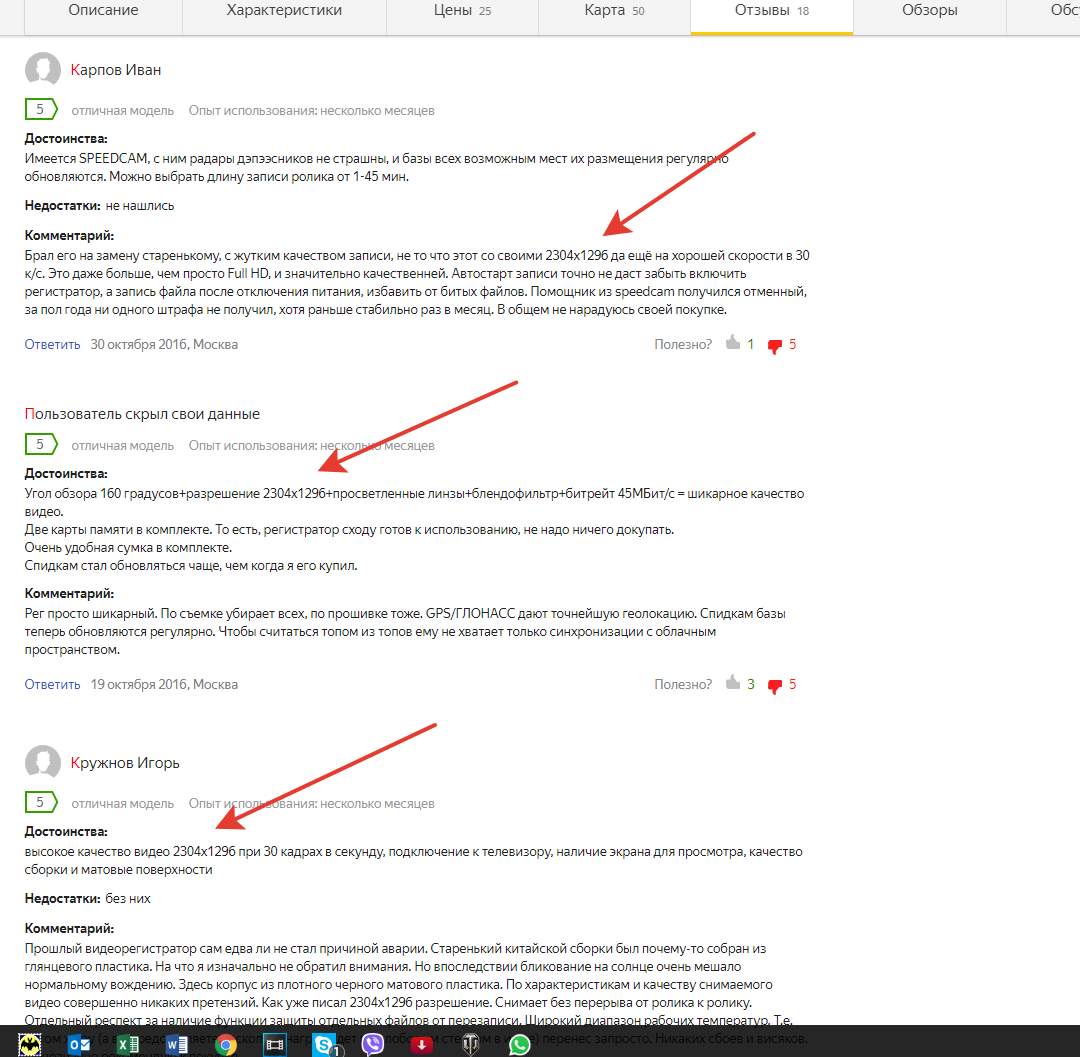
Task: Click the '19 октября 2016, Москва' date
Action: point(164,684)
